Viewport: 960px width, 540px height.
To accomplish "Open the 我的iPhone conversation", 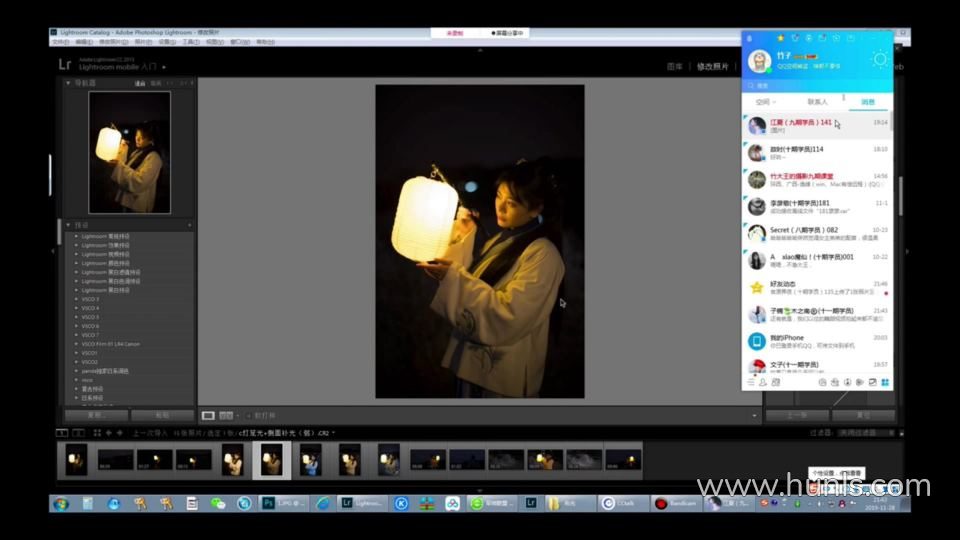I will click(817, 341).
